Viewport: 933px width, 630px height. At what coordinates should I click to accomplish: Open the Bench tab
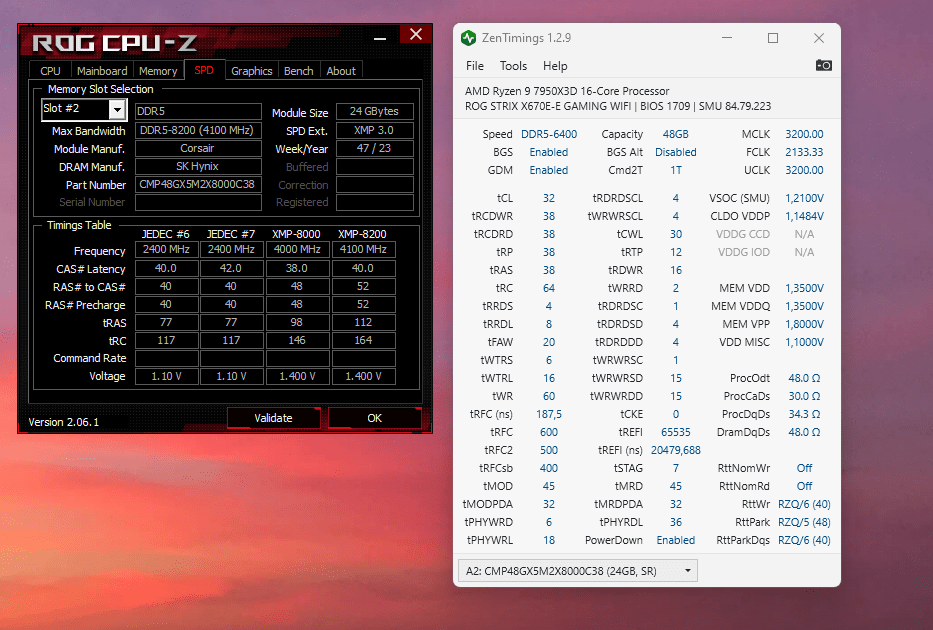[299, 71]
